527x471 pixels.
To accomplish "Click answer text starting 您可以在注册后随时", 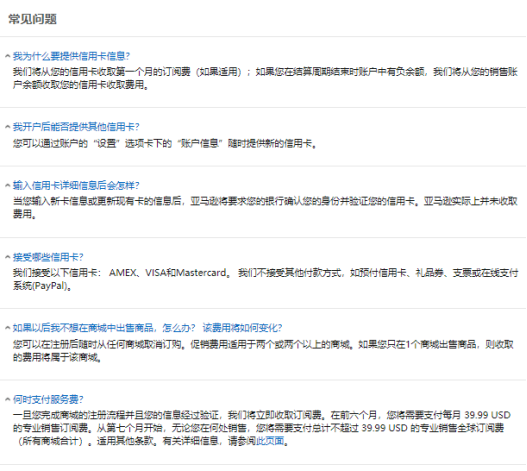I will [263, 351].
